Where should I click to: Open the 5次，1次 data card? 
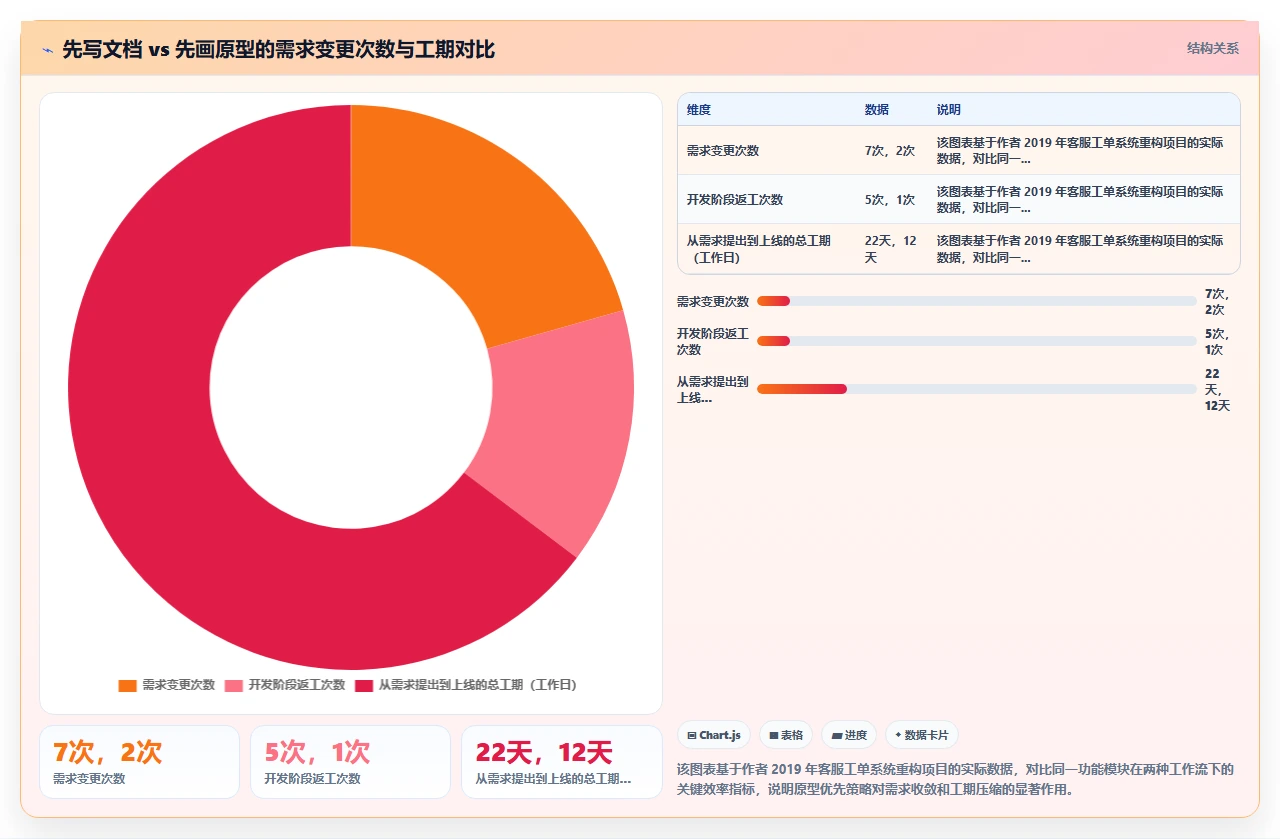[351, 762]
